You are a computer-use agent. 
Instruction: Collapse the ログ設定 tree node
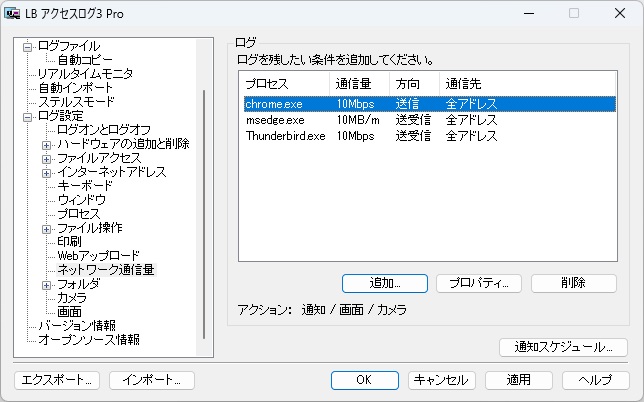pos(28,117)
